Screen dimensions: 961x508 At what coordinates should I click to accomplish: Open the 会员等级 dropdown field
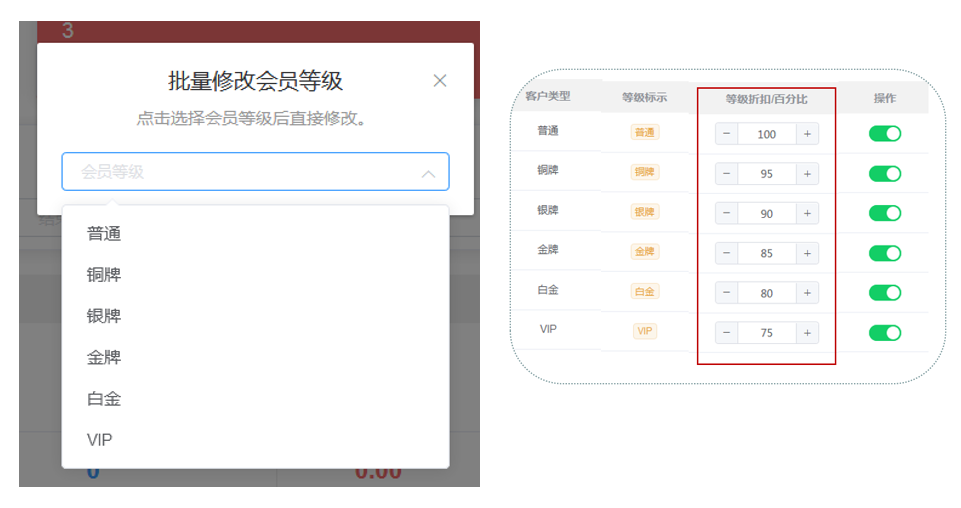click(x=240, y=172)
